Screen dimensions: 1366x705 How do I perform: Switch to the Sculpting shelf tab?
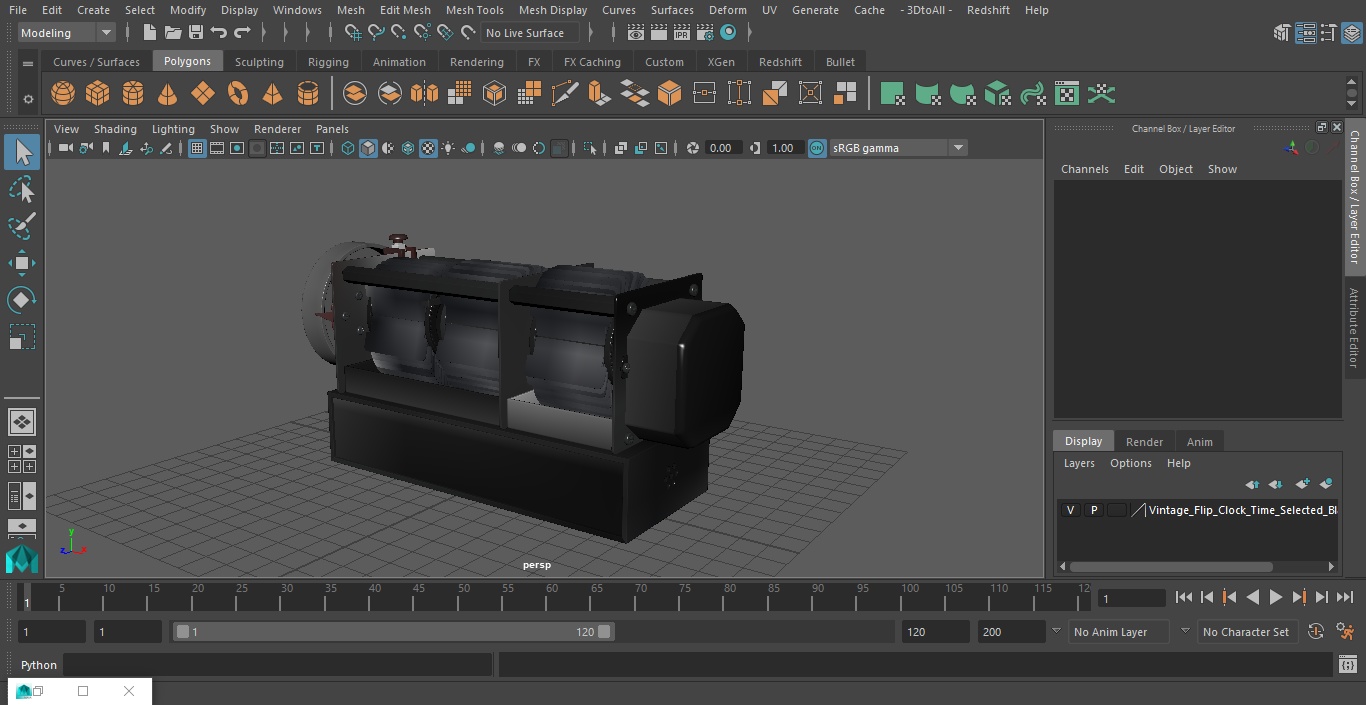[x=259, y=62]
